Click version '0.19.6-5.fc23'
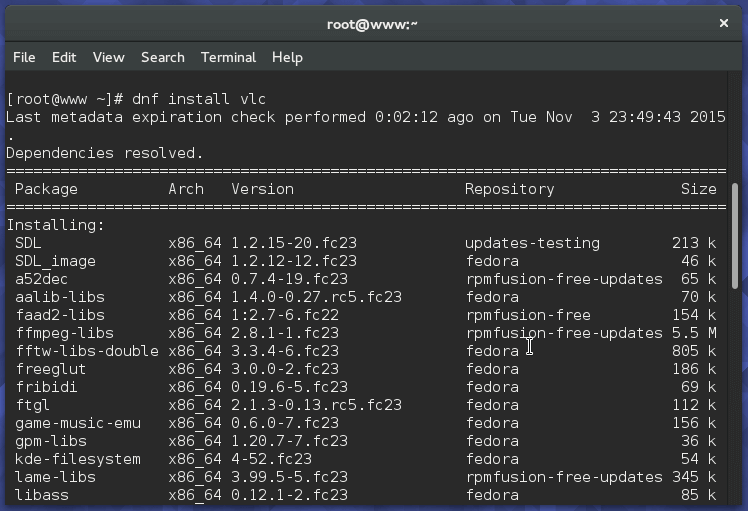Screen dimensions: 748x511 [x=290, y=387]
